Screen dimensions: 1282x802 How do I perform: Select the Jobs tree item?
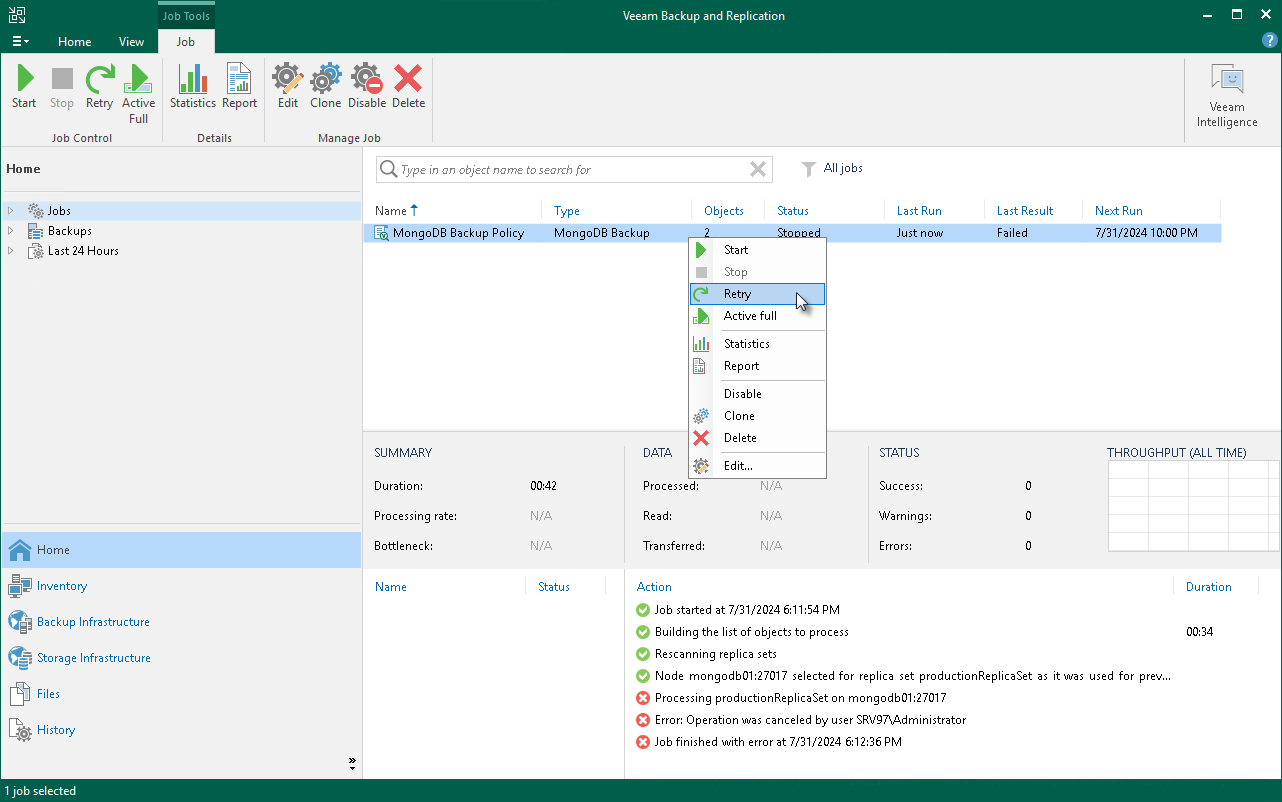pos(59,211)
